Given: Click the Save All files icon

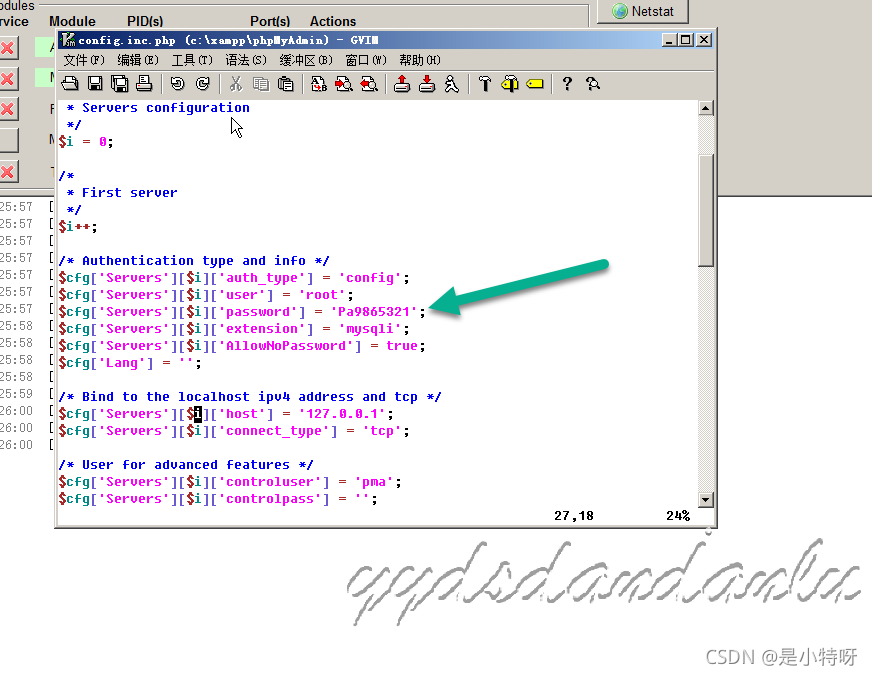Looking at the screenshot, I should [x=120, y=83].
